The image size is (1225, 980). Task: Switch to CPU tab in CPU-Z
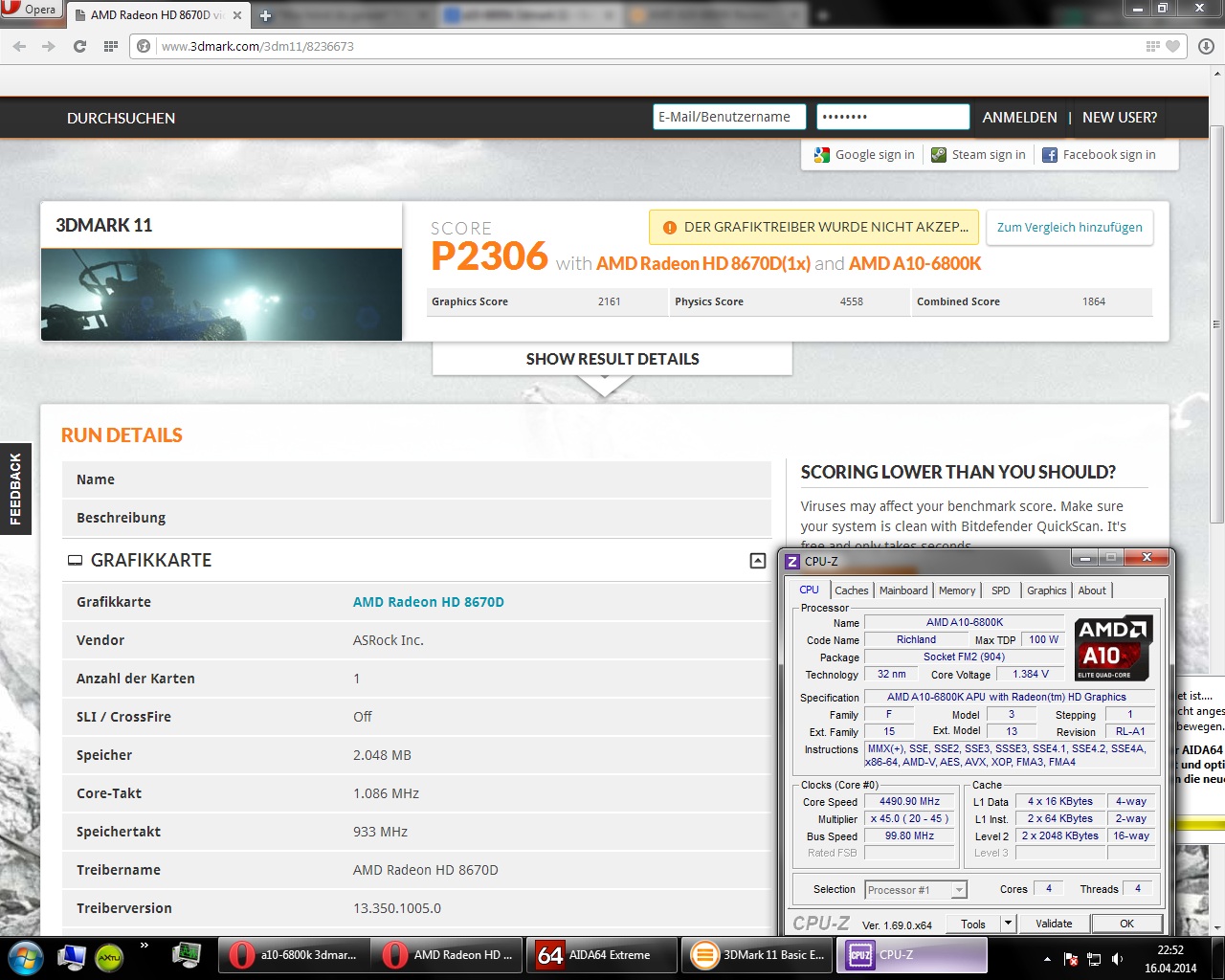pos(809,590)
